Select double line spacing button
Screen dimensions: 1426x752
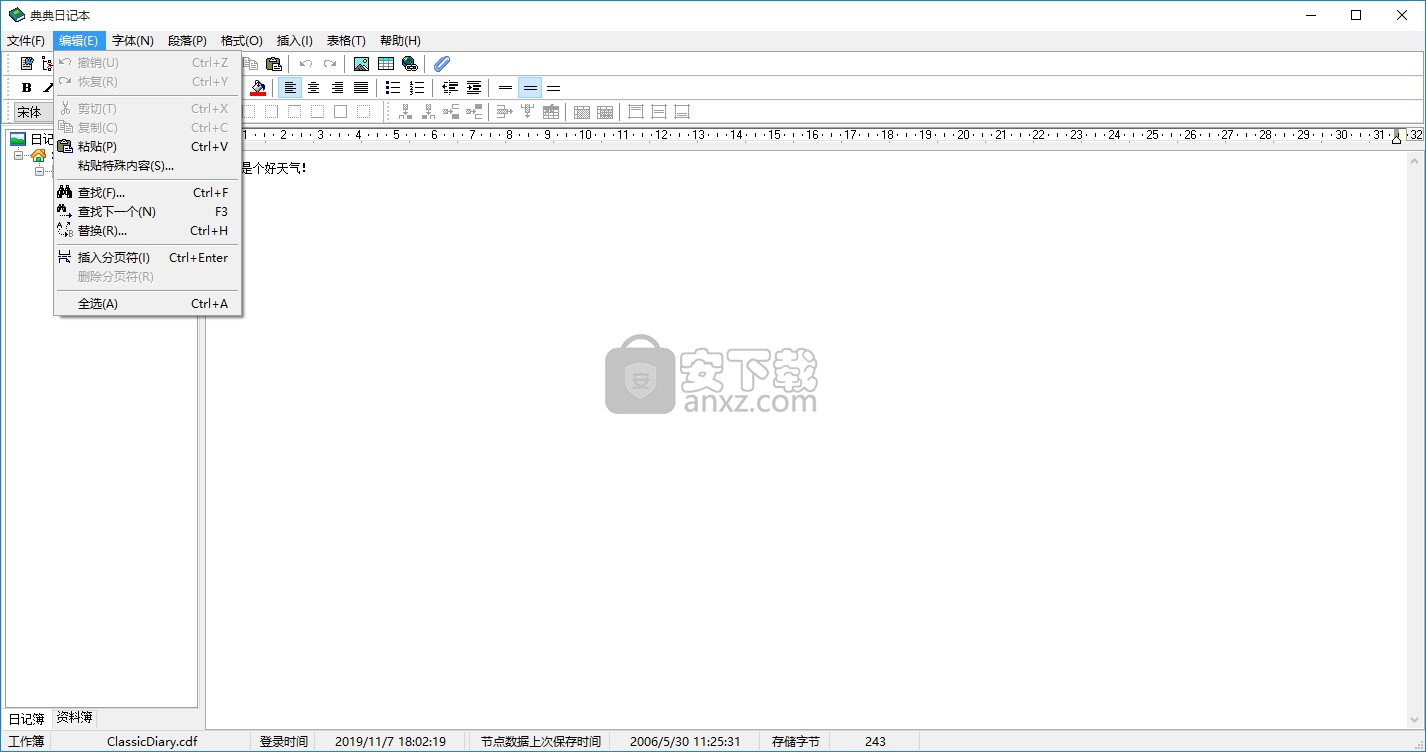554,87
